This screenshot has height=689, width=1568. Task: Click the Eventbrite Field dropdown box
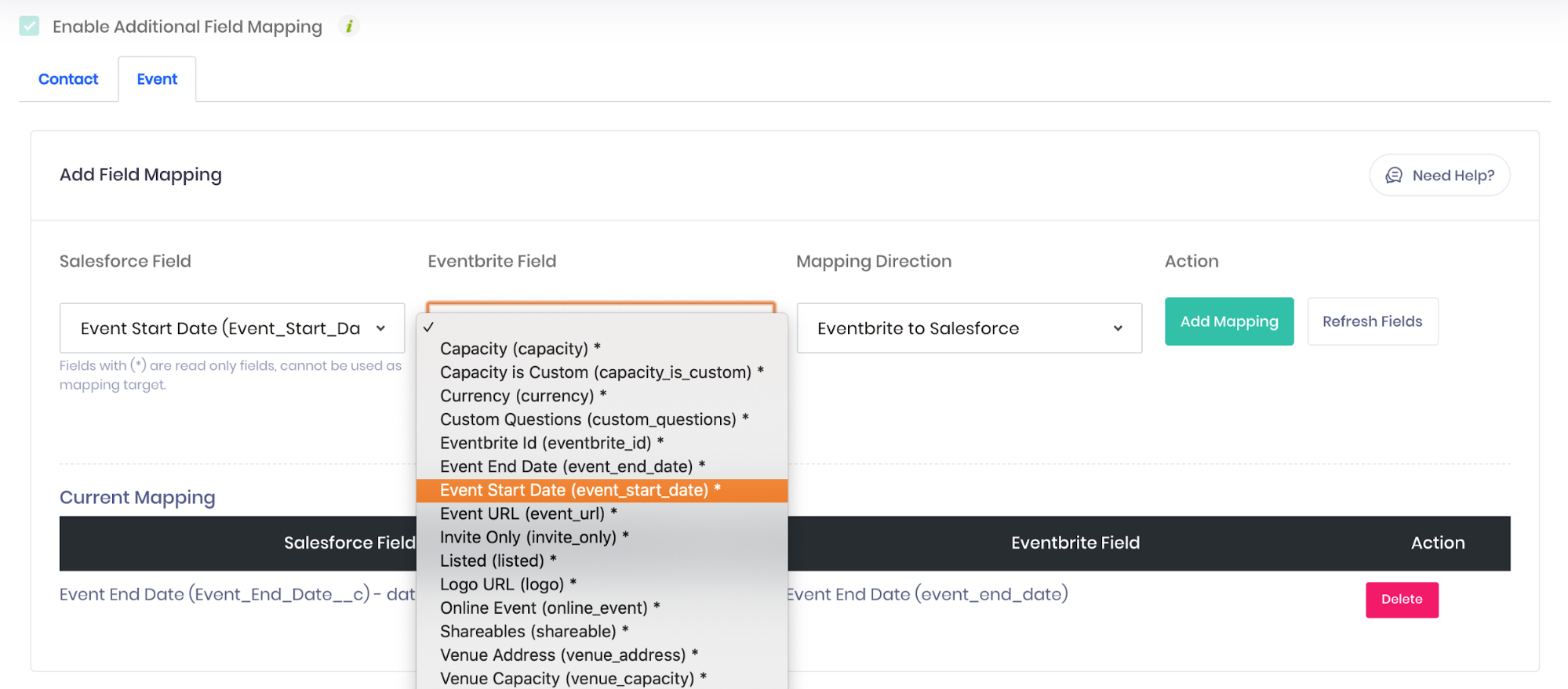pyautogui.click(x=601, y=307)
